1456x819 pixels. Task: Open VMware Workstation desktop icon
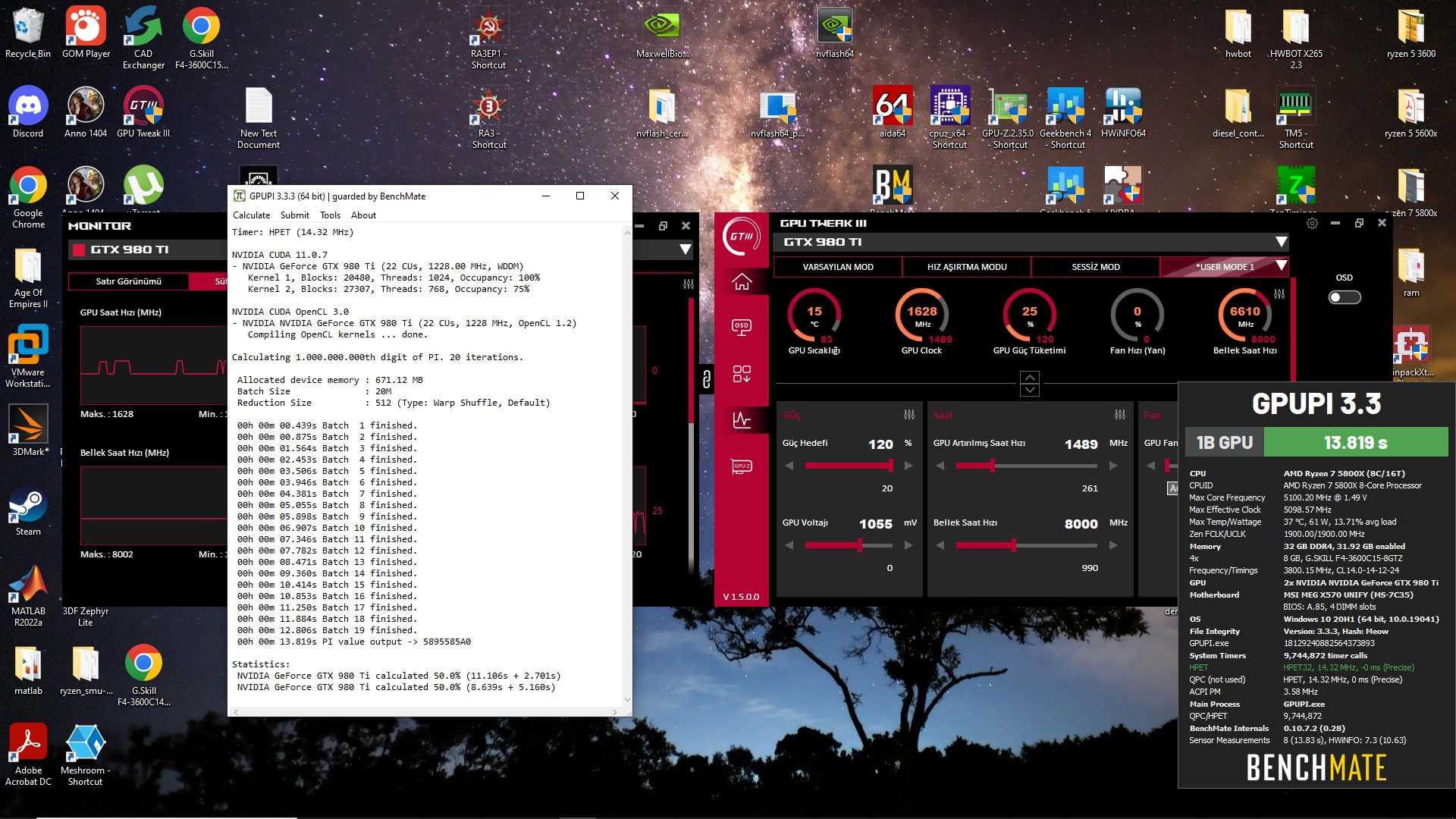pos(28,356)
